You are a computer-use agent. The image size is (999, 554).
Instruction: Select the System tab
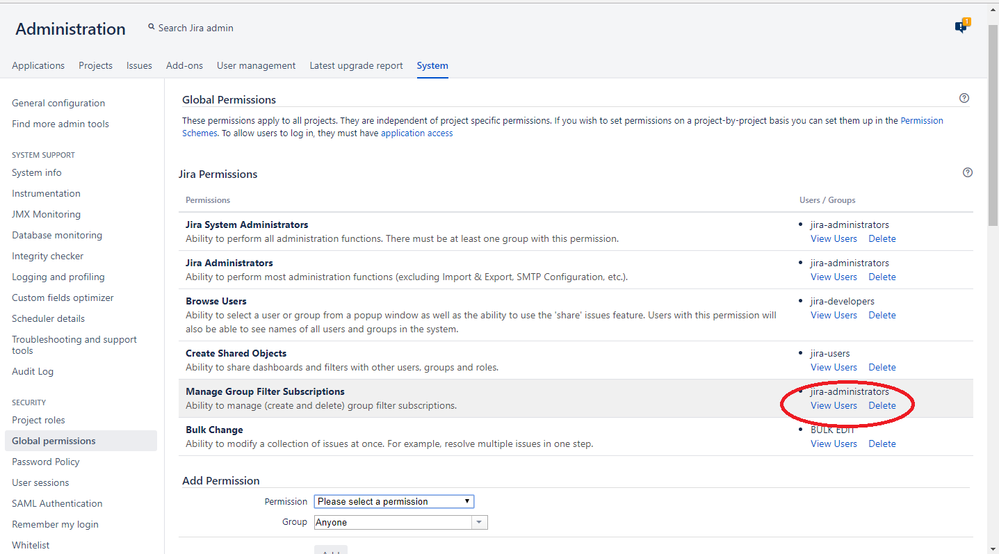433,66
